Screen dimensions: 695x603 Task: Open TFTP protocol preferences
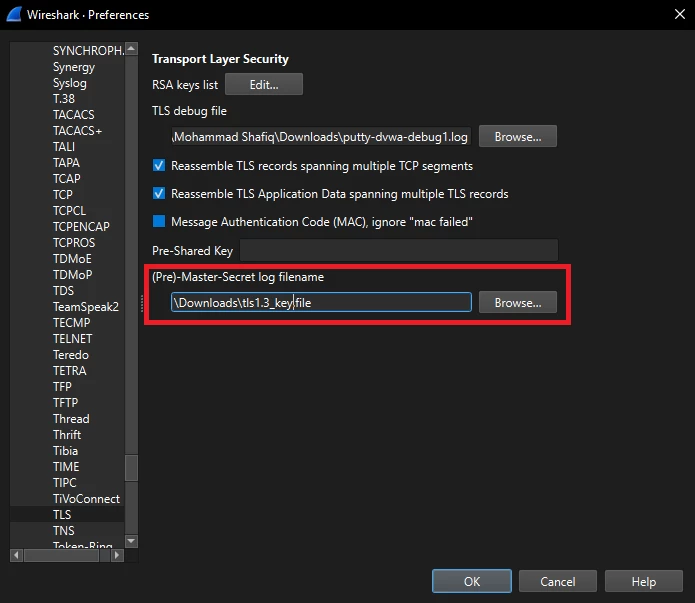pyautogui.click(x=65, y=403)
